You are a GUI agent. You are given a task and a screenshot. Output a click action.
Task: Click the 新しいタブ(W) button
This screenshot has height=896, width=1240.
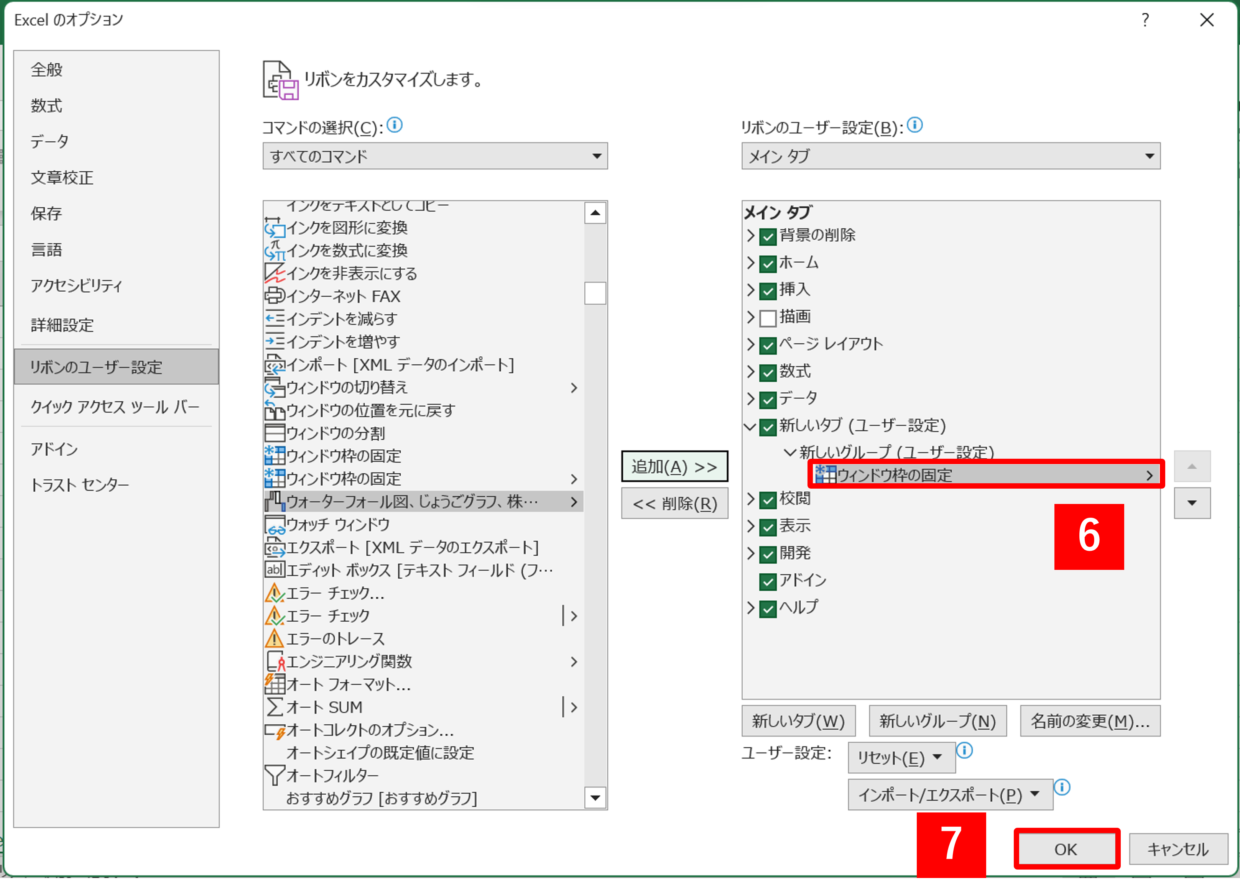coord(798,720)
